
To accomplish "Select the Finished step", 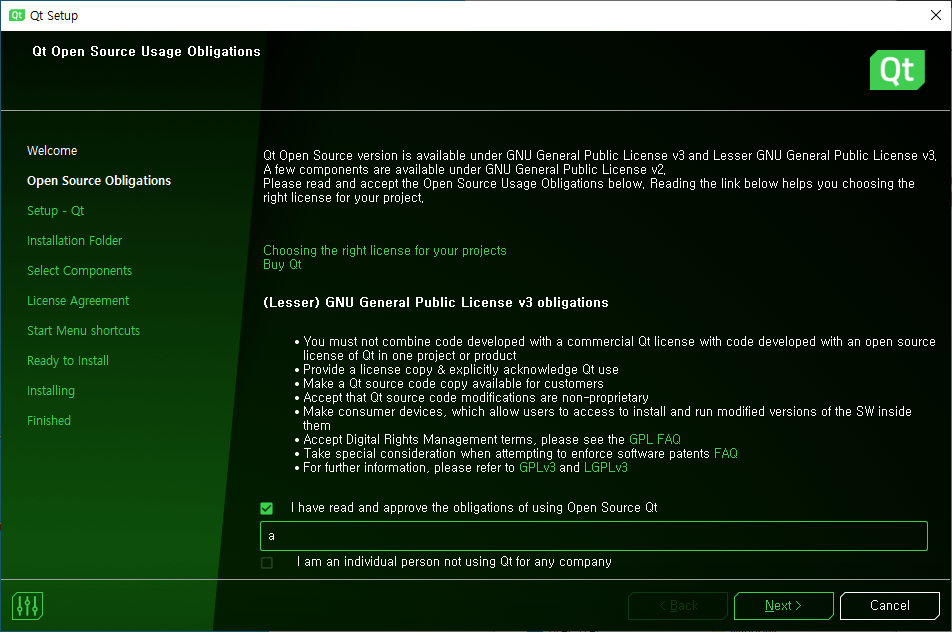I will [49, 421].
